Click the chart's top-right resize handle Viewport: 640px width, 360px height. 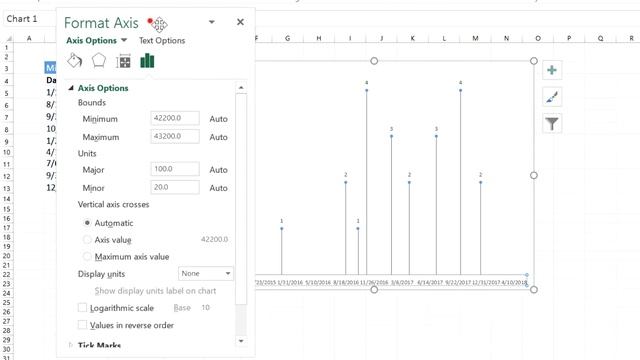click(x=533, y=61)
